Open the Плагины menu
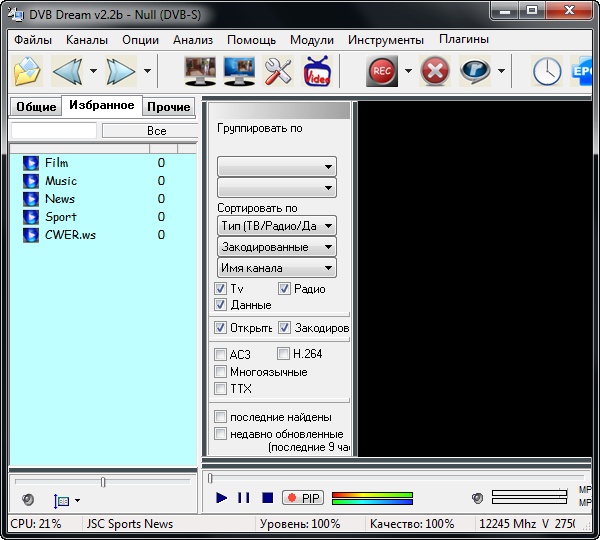600x540 pixels. tap(464, 40)
